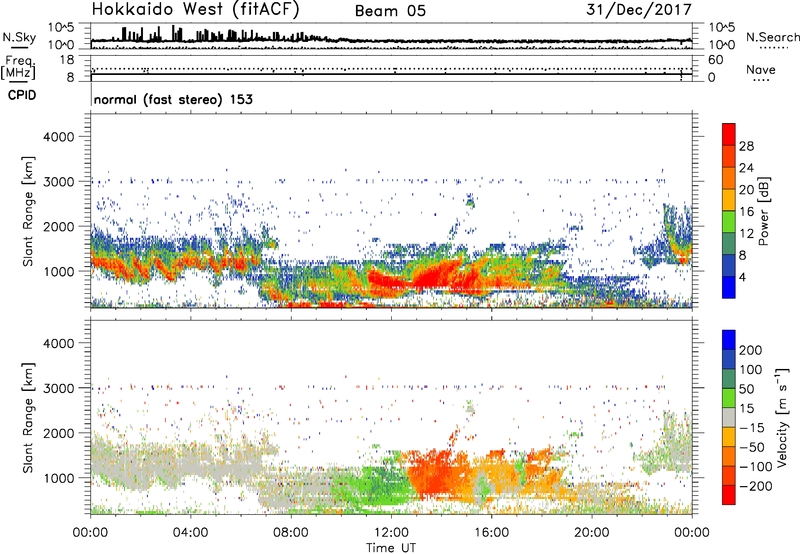Click the 'N.Sky' legend label

(x=19, y=37)
